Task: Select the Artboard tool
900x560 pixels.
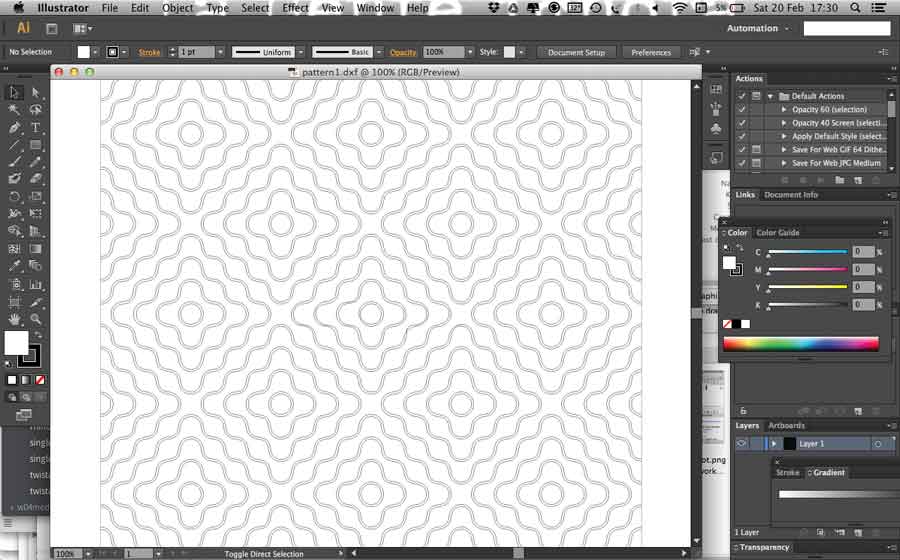Action: 14,301
